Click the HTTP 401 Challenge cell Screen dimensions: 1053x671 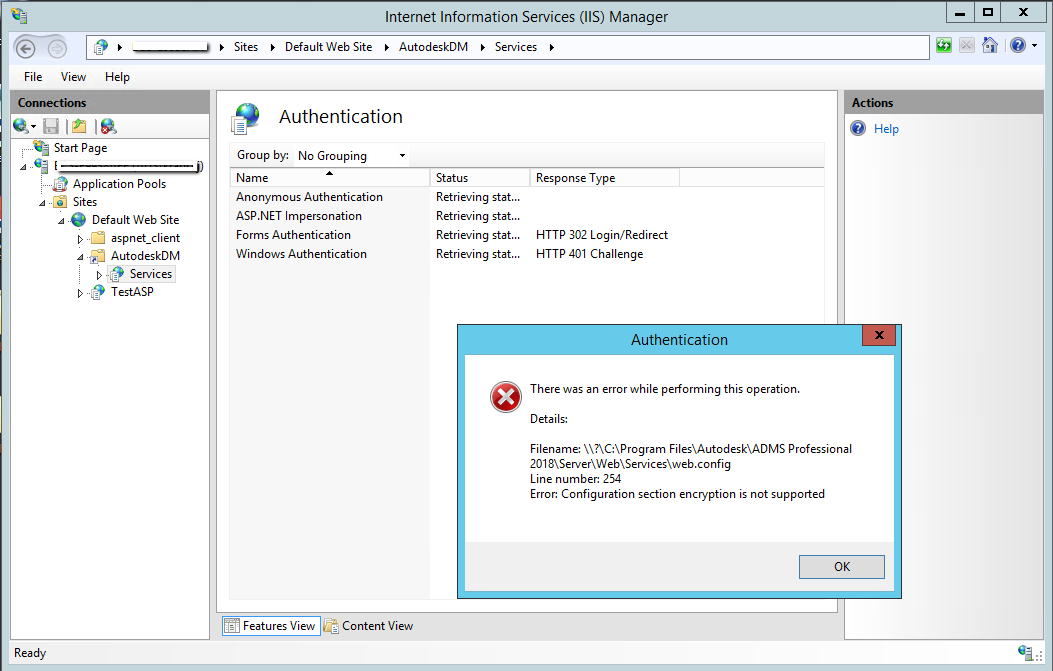[590, 254]
